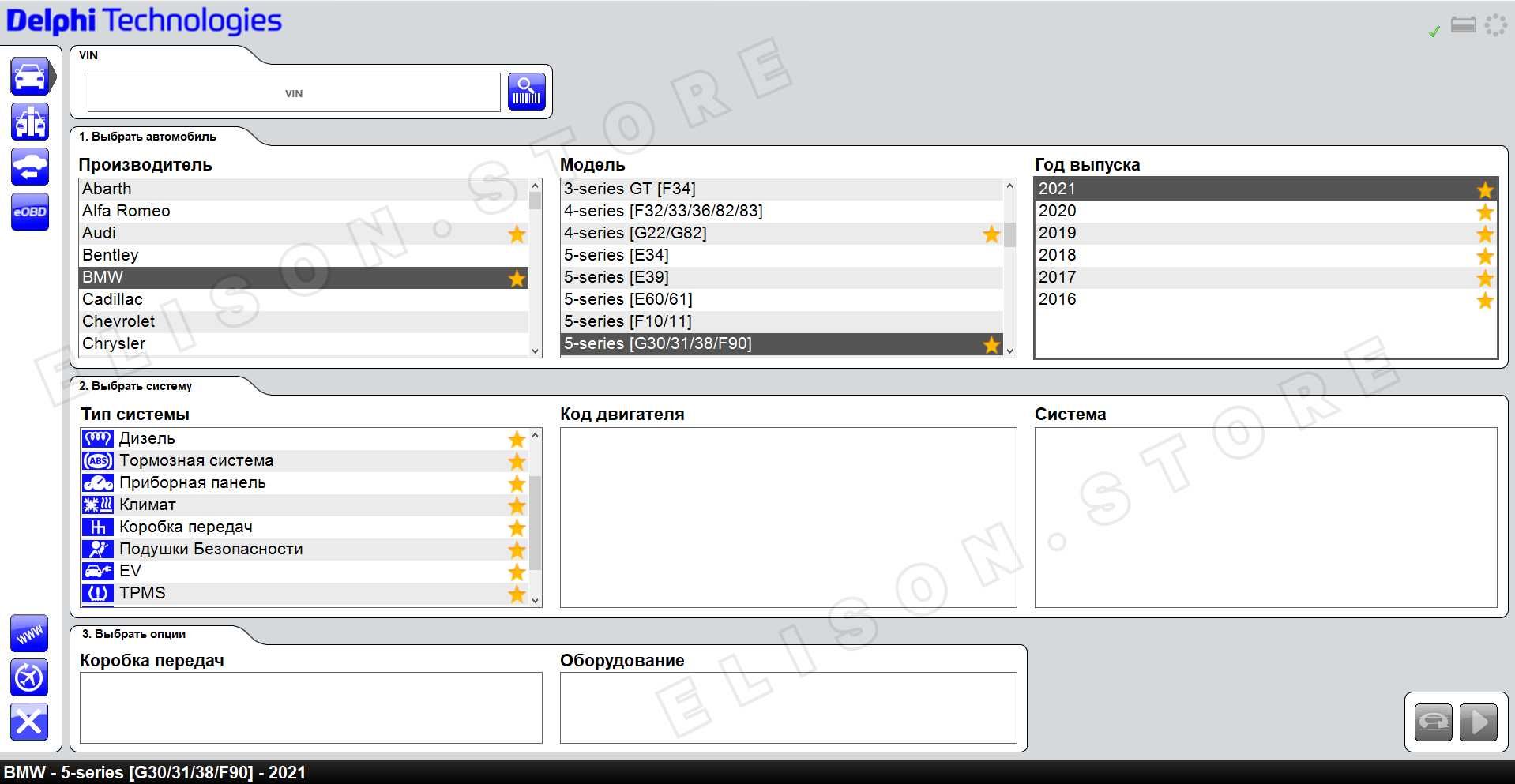The image size is (1515, 784).
Task: Select model 5-series [E34]
Action: pos(782,255)
